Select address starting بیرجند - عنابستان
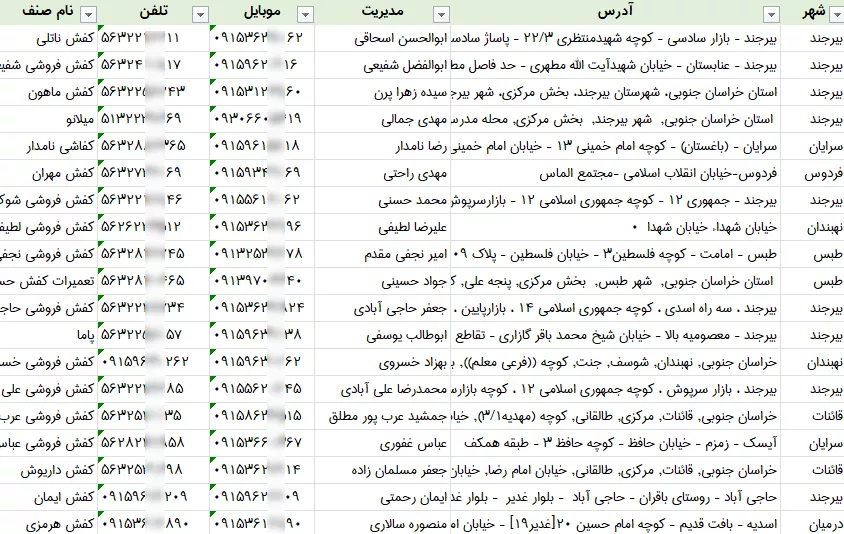Screen dimensions: 844x534 615,65
